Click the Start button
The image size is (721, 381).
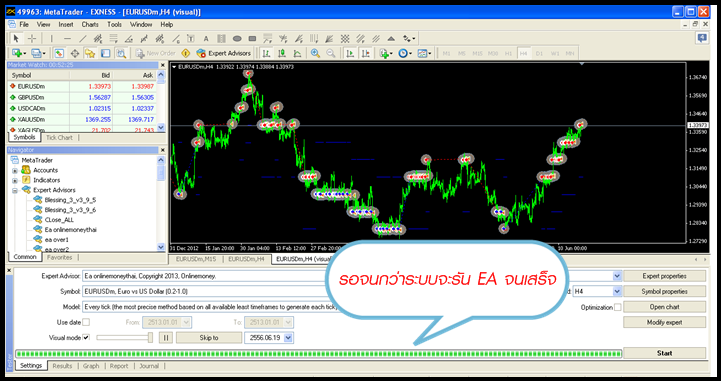click(x=664, y=353)
